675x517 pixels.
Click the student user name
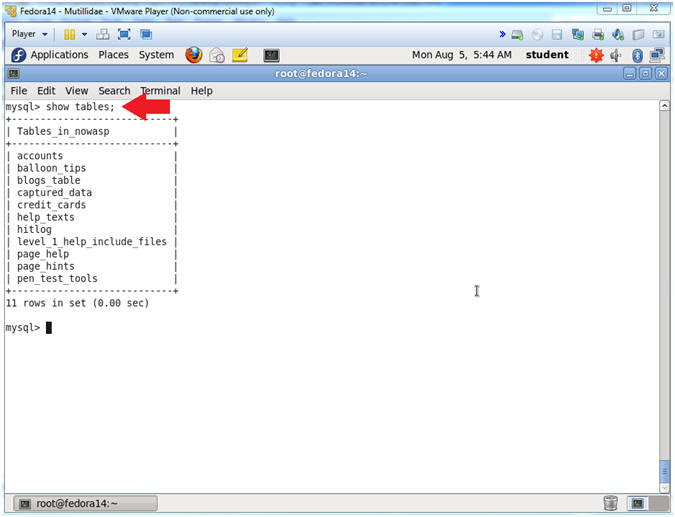[x=547, y=55]
